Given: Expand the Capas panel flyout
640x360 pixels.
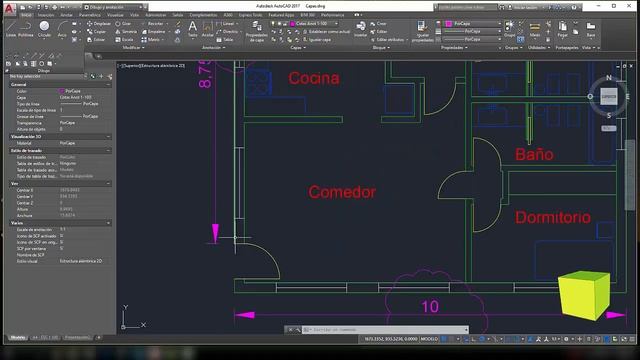Looking at the screenshot, I should (298, 48).
